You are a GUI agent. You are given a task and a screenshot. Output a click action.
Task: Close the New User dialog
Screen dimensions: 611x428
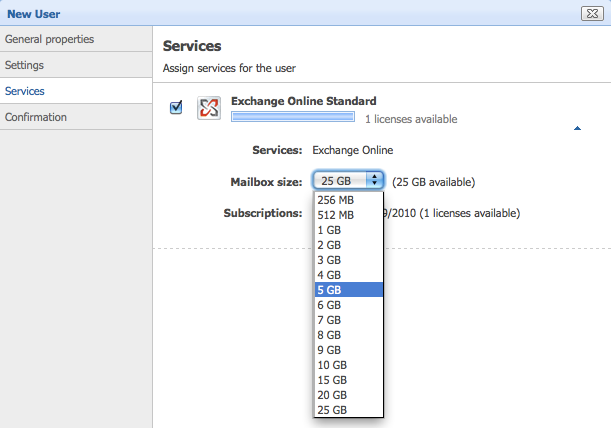(592, 14)
